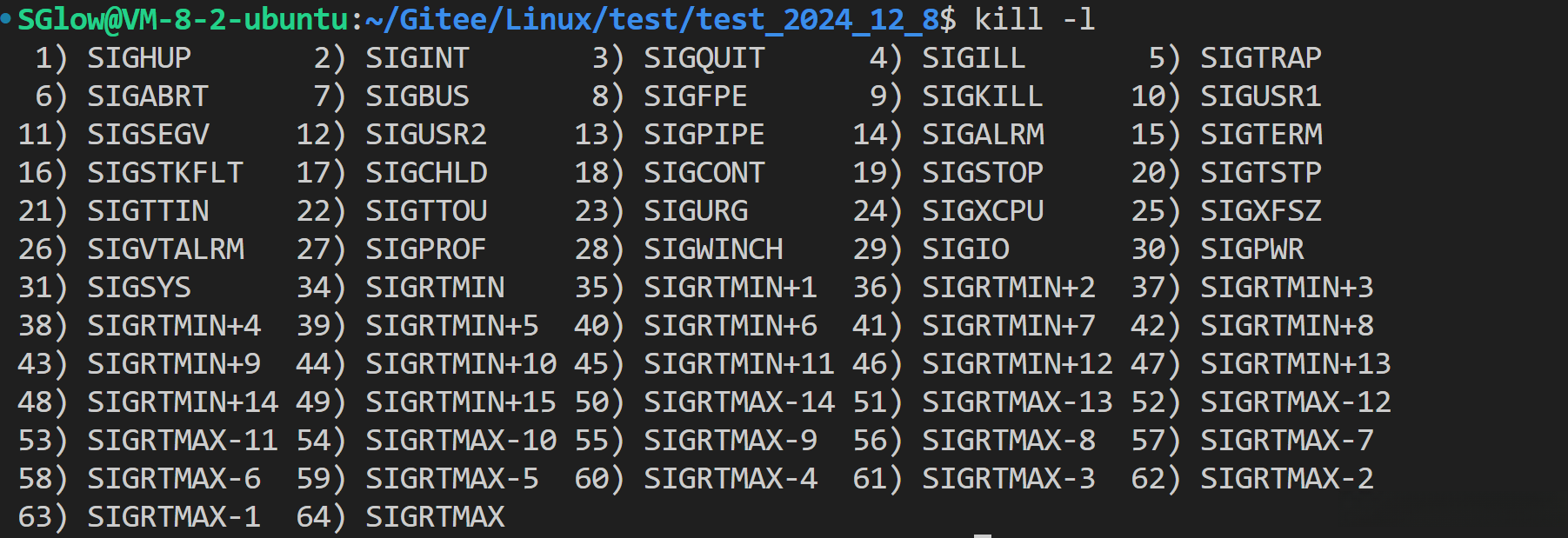Click the SIGRTMAX-14 signal name
Image resolution: width=1568 pixels, height=538 pixels.
739,402
